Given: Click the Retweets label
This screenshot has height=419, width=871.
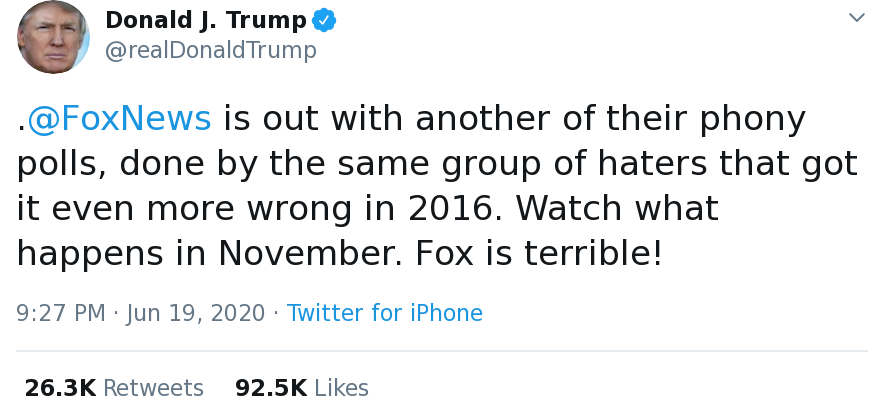Looking at the screenshot, I should 153,388.
